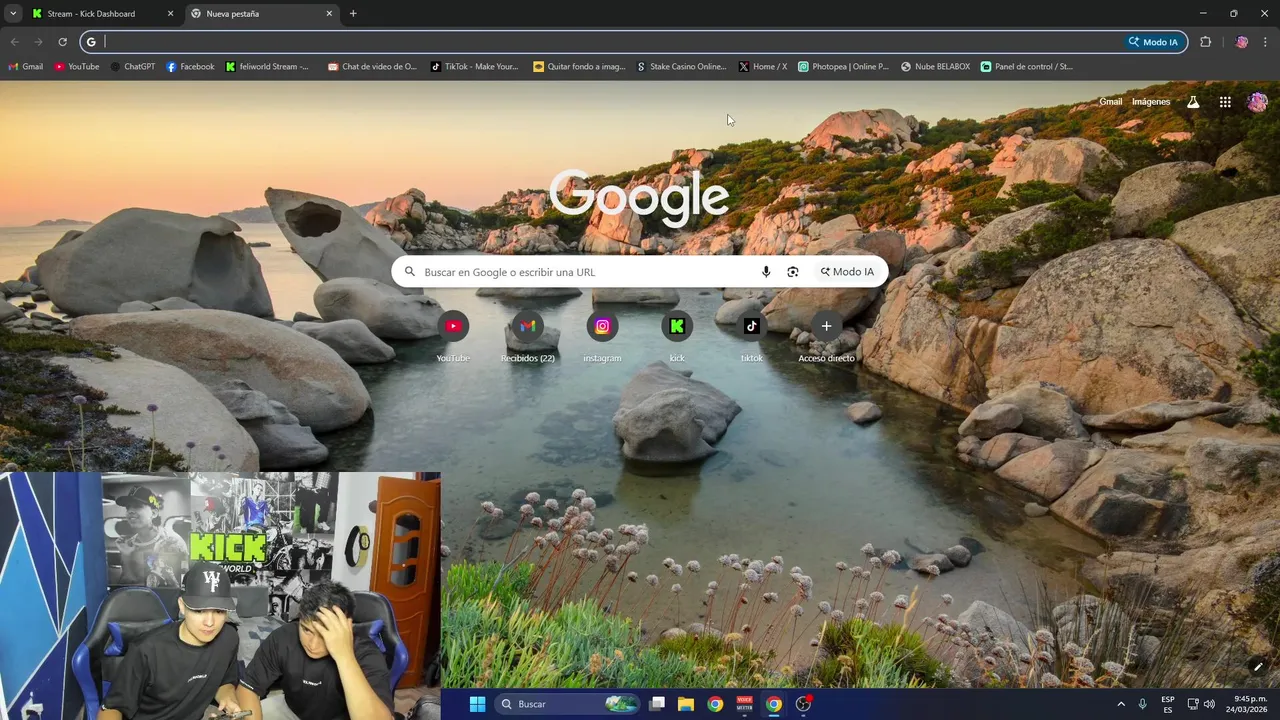
Task: Click the Gmail link at page top right
Action: click(x=1110, y=102)
